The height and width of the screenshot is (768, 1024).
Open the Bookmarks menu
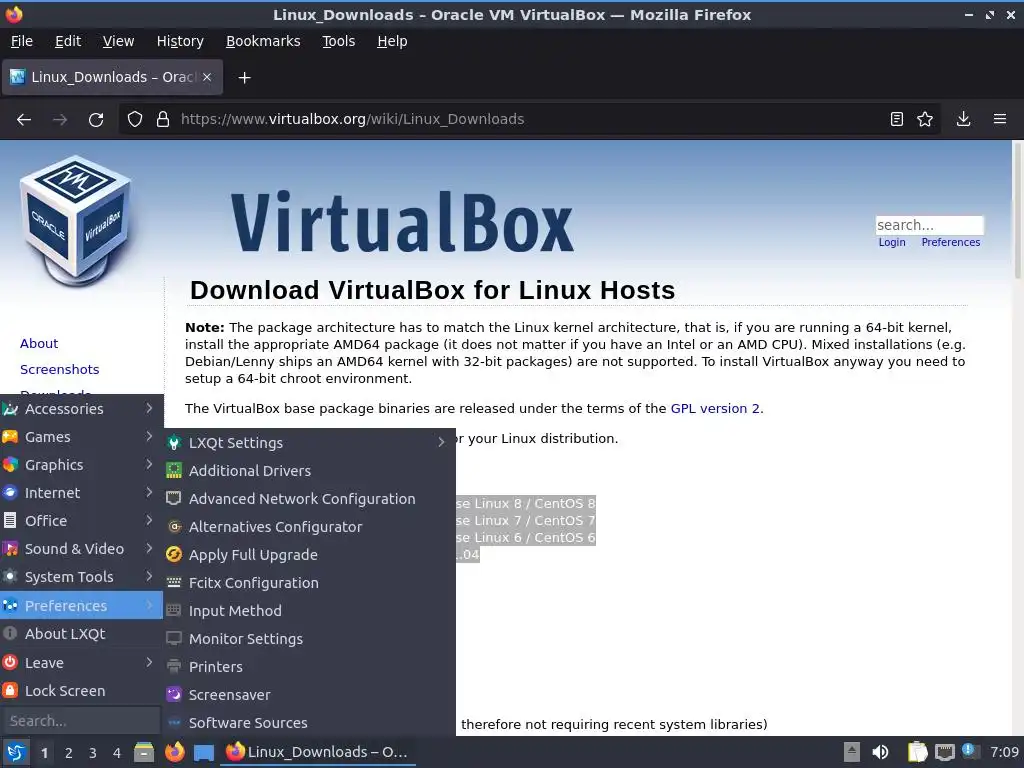click(263, 41)
